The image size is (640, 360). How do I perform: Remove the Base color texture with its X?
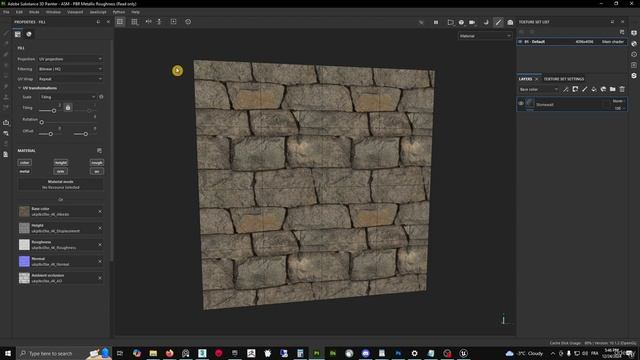pos(100,211)
